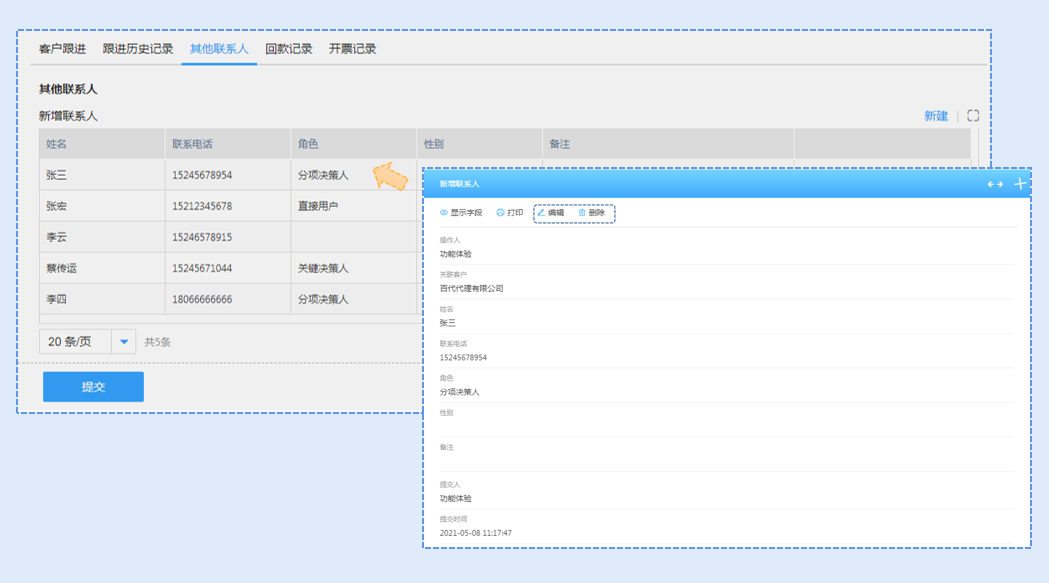Click the 新建 link

click(x=936, y=116)
